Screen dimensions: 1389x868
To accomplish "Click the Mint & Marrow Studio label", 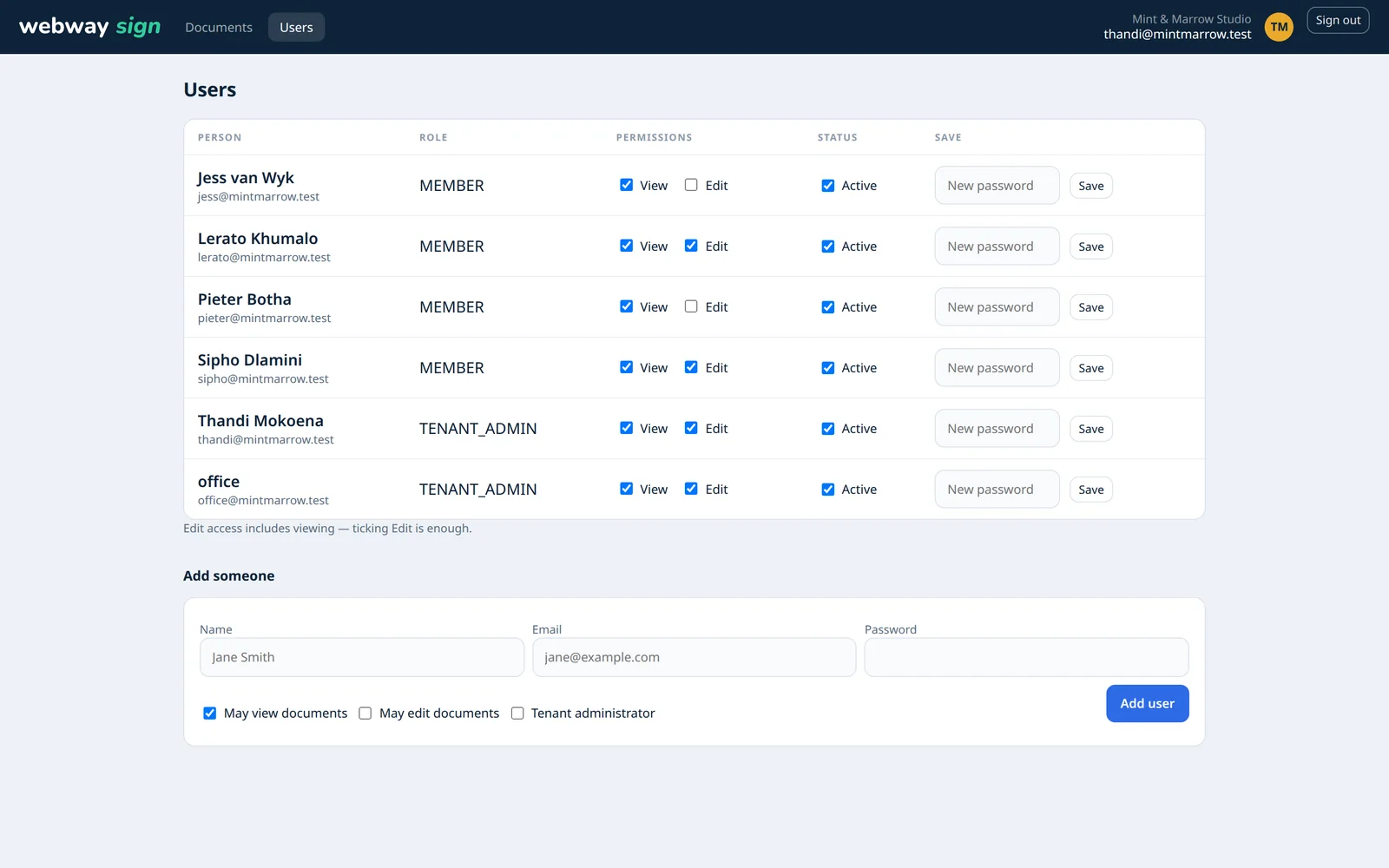I will [x=1191, y=19].
